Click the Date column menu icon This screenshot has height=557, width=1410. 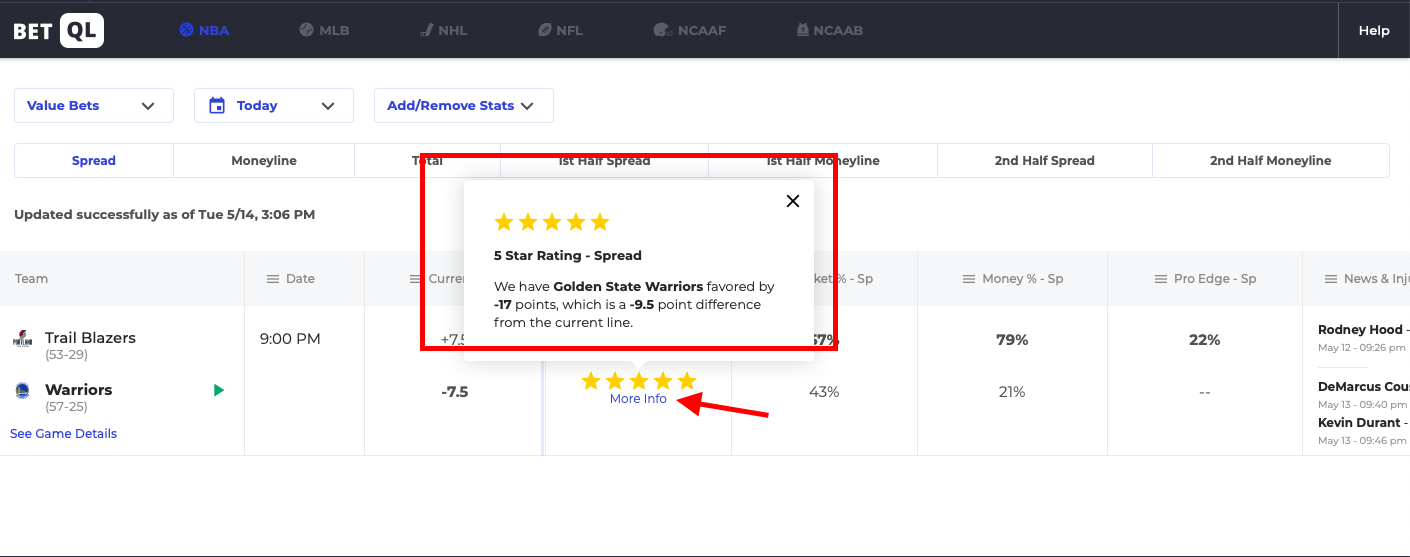[273, 279]
